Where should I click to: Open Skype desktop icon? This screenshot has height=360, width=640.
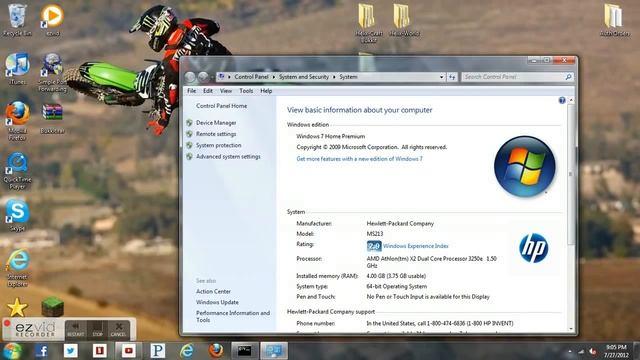(x=17, y=216)
